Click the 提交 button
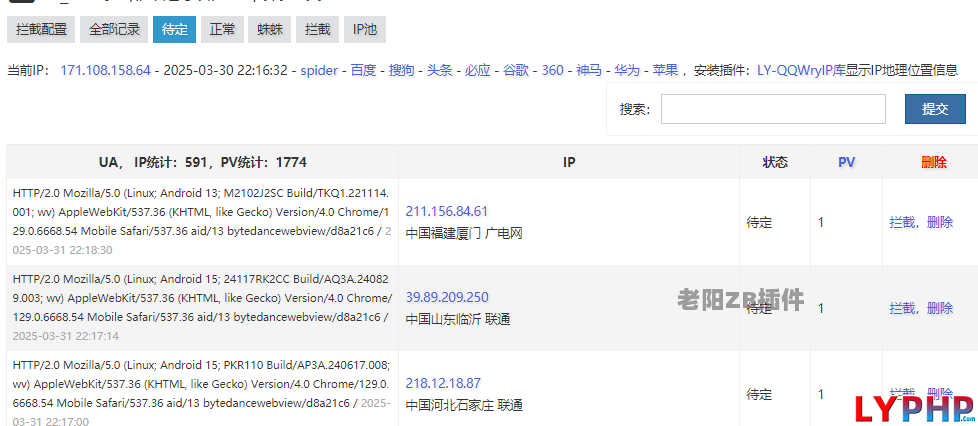This screenshot has width=978, height=426. pyautogui.click(x=935, y=109)
